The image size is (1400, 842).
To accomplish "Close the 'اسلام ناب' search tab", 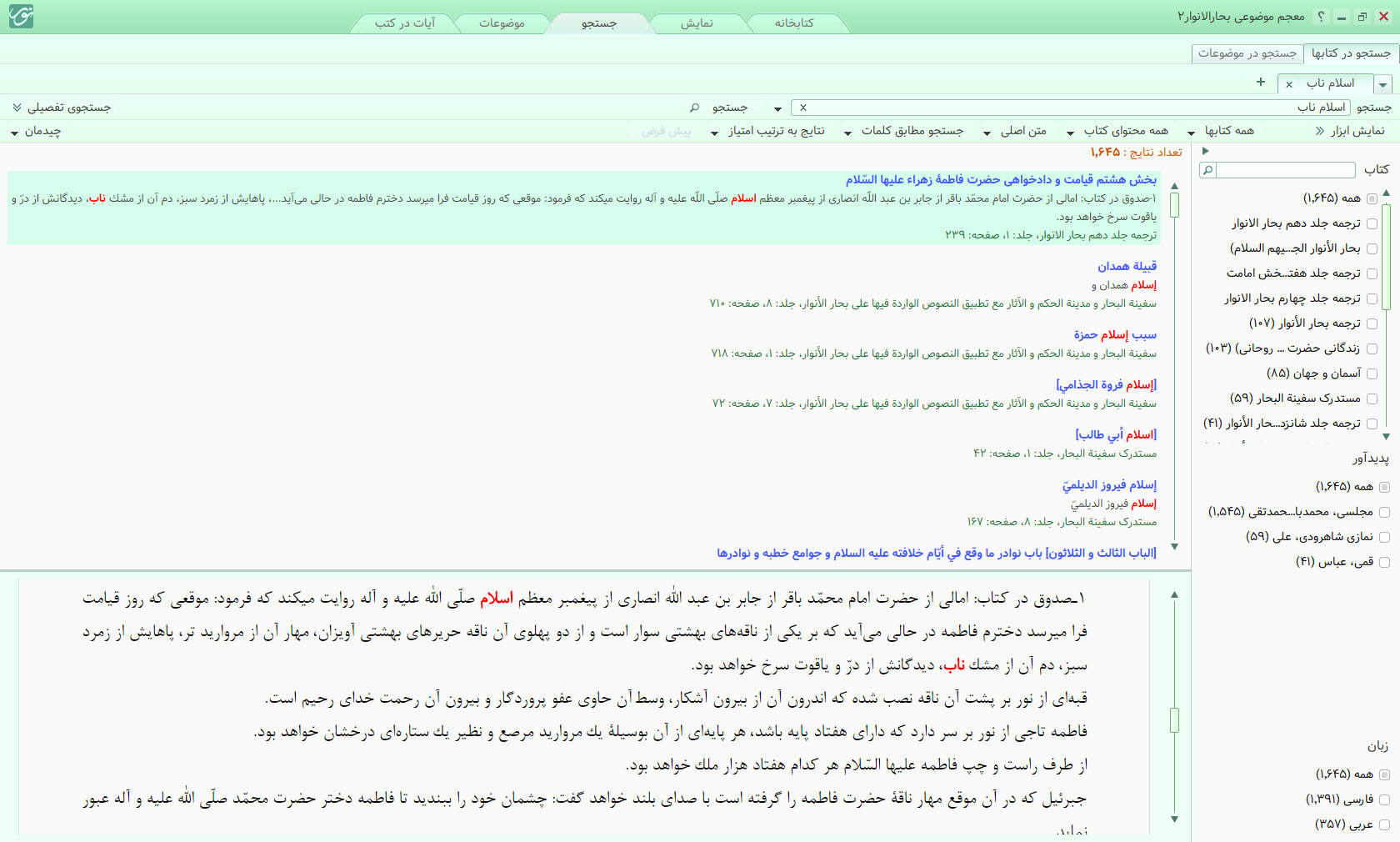I will [1289, 84].
